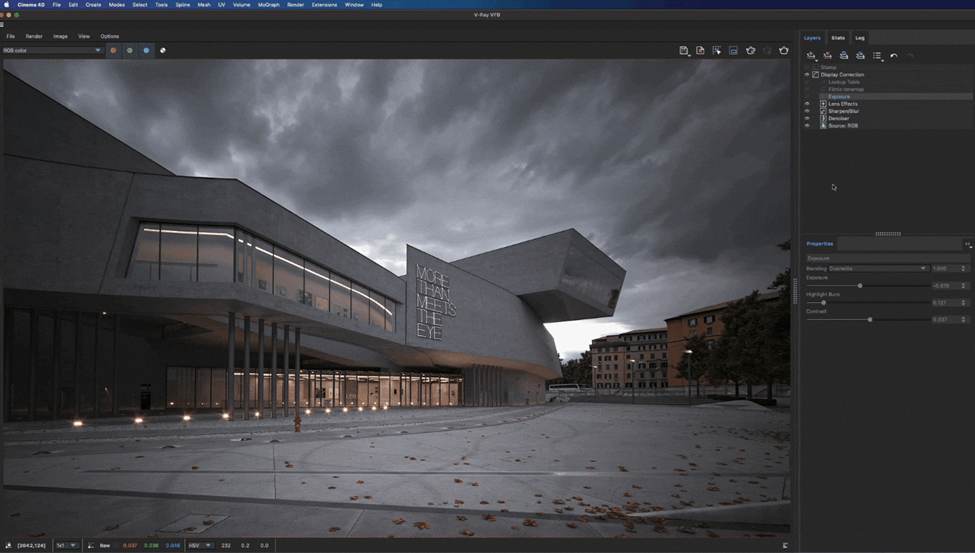Switch to the Log tab
The image size is (975, 553).
pyautogui.click(x=860, y=38)
